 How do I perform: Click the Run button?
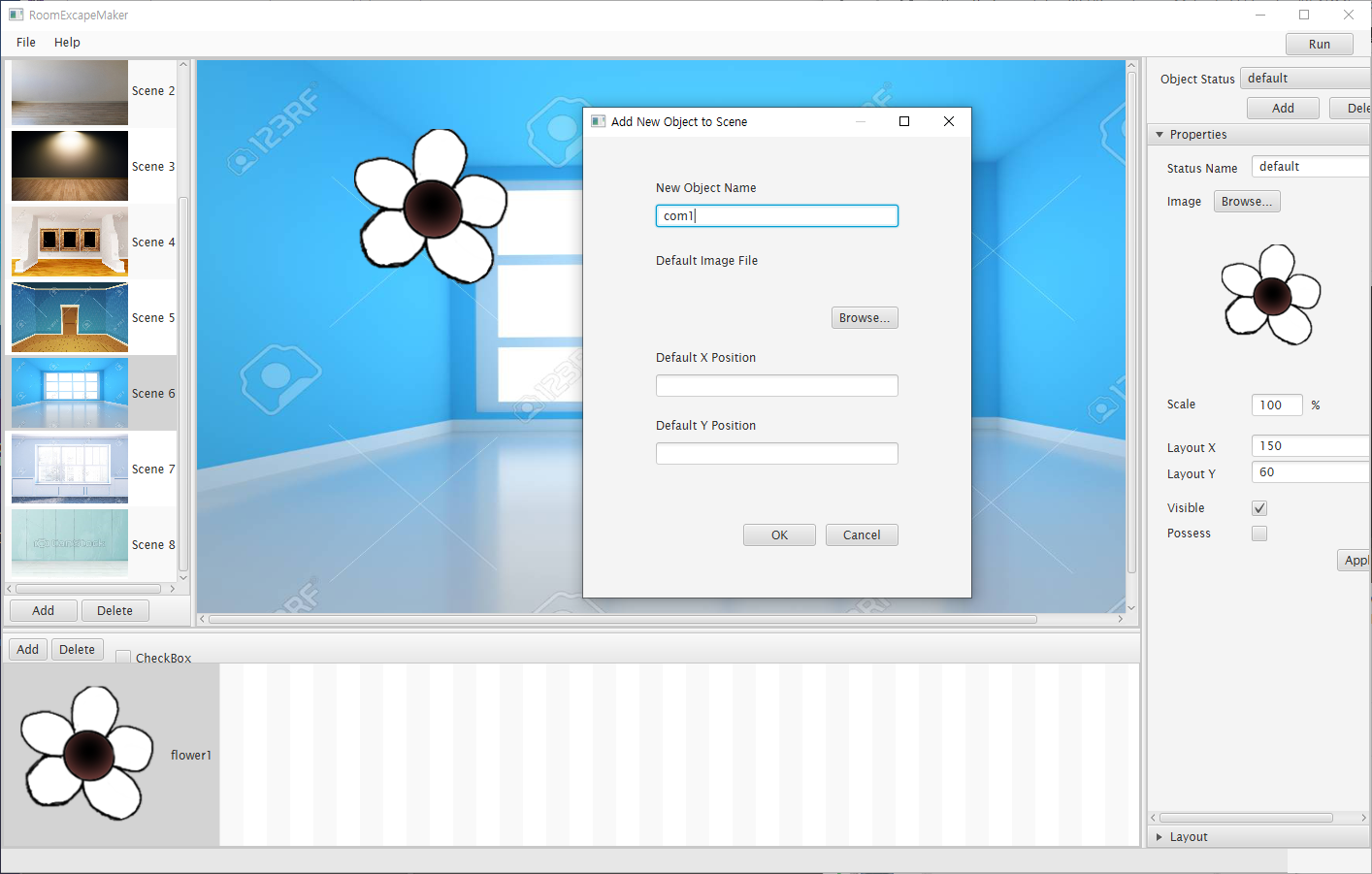point(1320,45)
